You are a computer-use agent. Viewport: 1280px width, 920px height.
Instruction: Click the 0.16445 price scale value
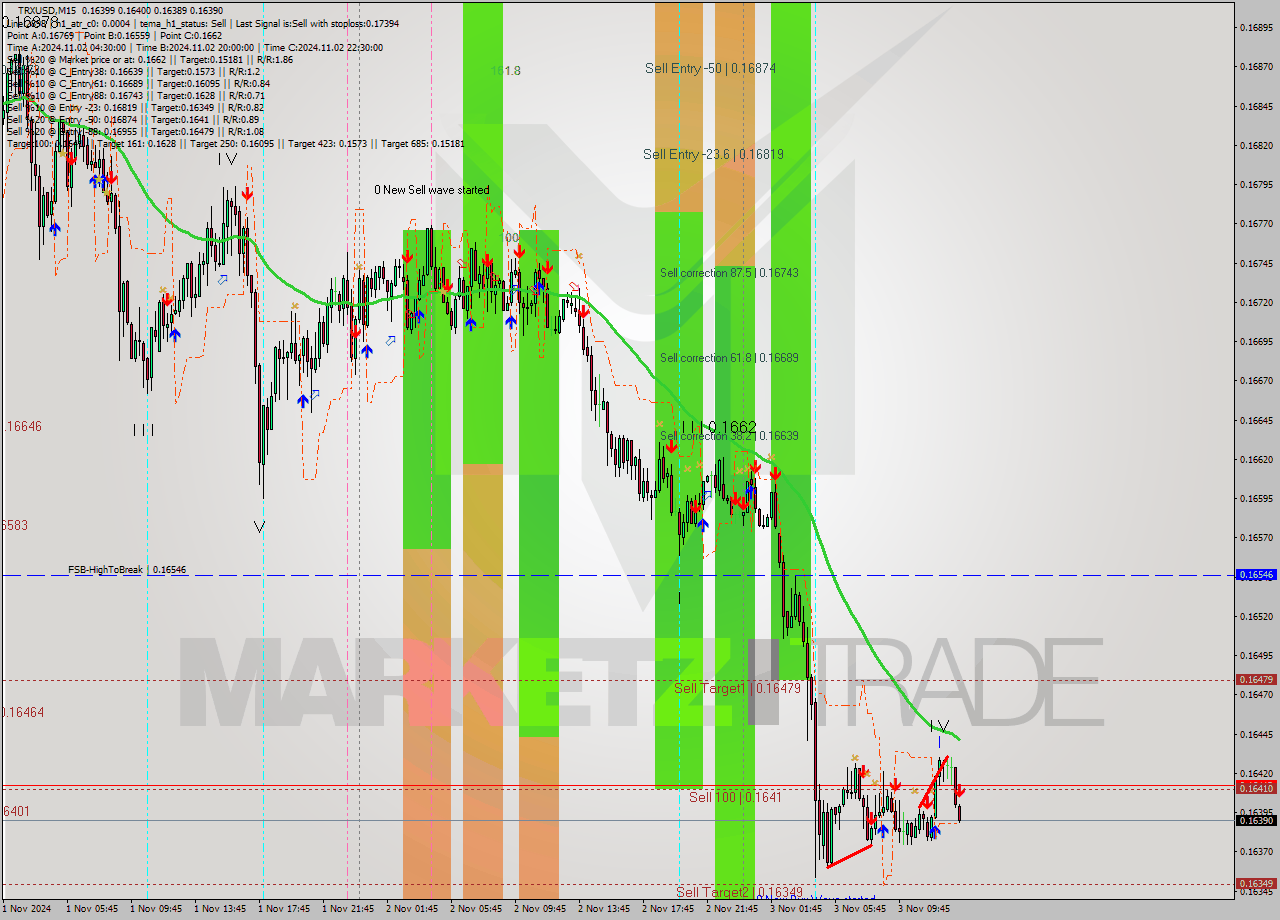point(1256,734)
